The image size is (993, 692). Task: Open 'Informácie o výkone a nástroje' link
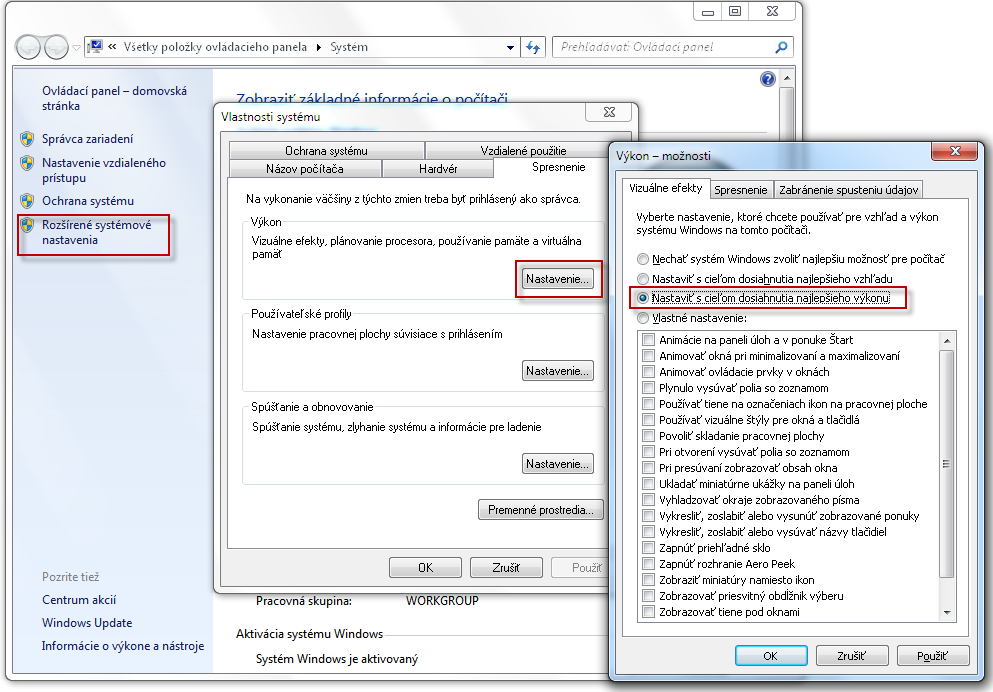123,646
